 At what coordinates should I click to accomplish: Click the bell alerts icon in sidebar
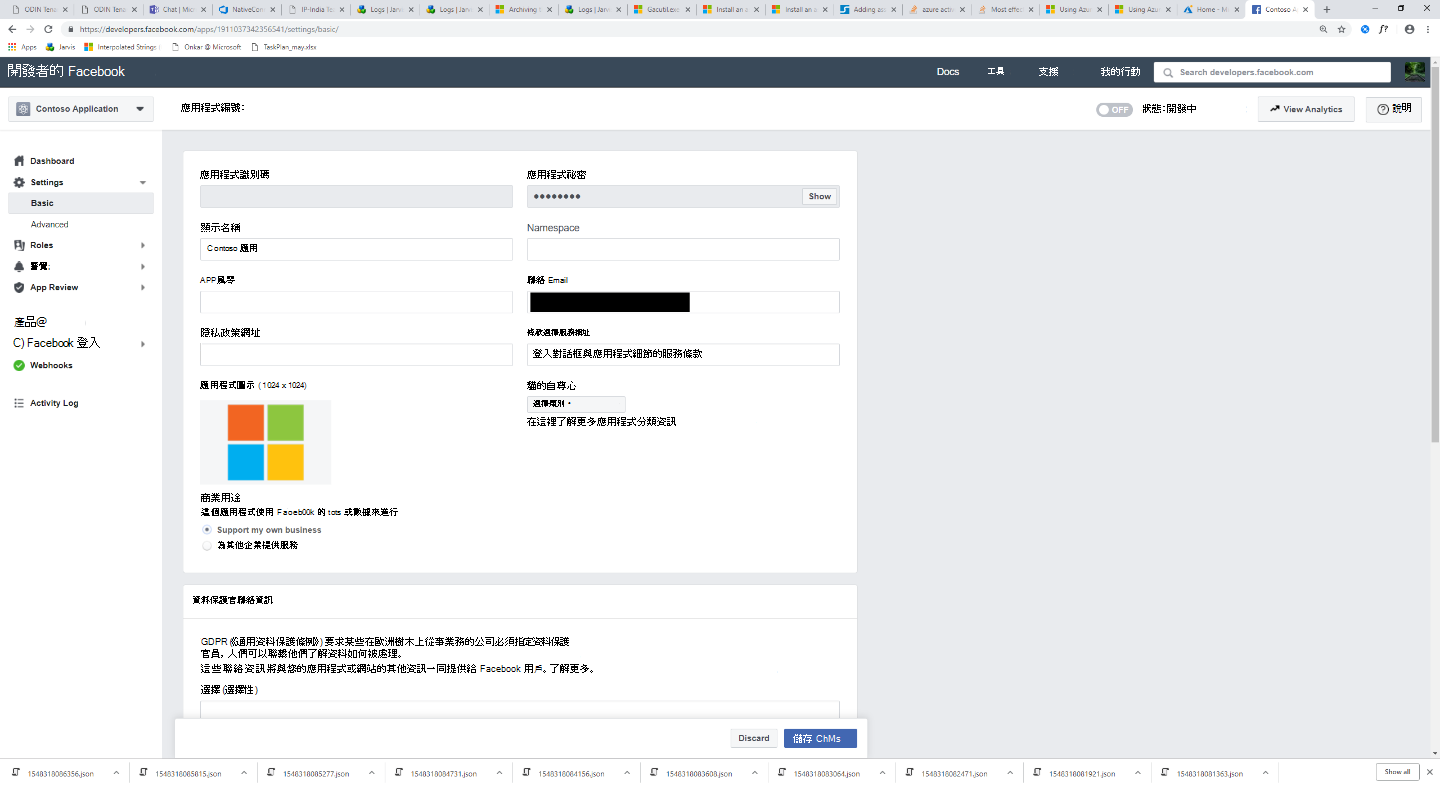point(19,266)
